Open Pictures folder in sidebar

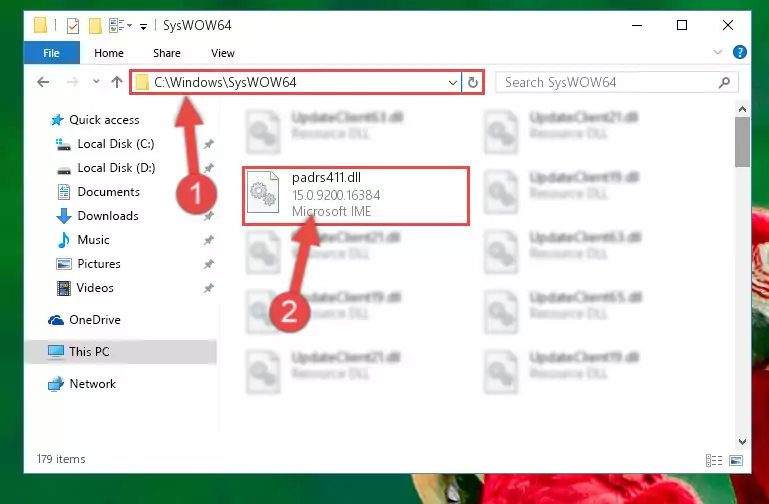[99, 264]
